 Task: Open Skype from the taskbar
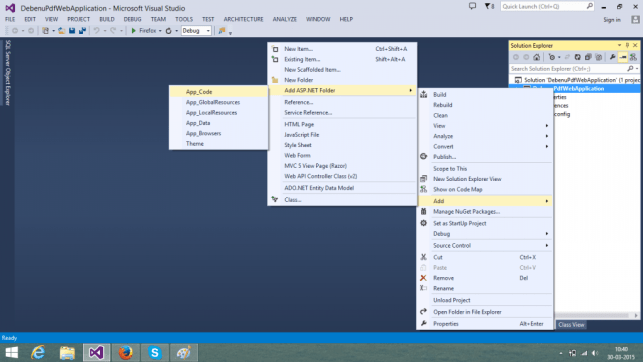[155, 353]
